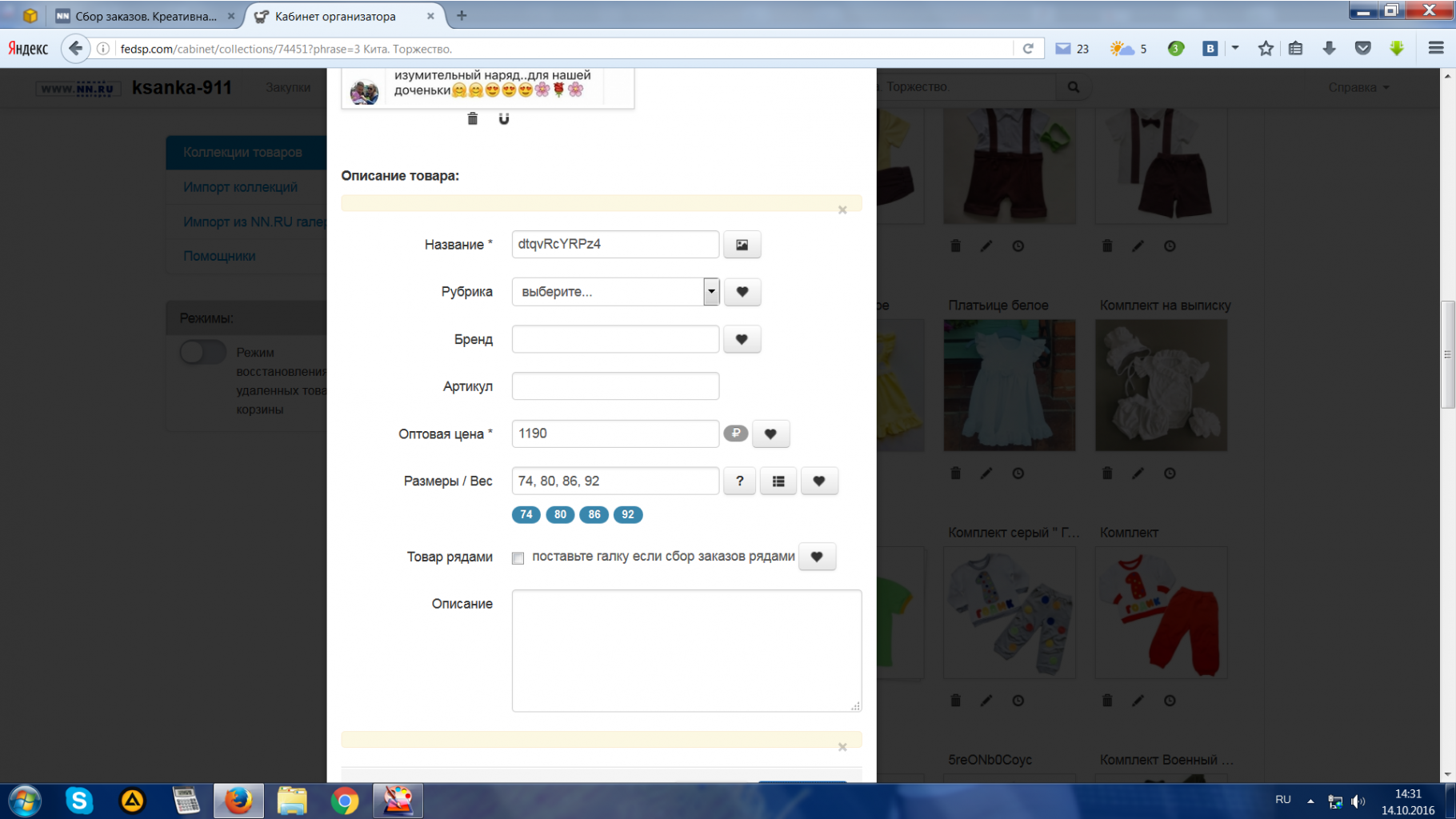Select the 'Кабинет организатора' browser tab
This screenshot has height=819, width=1456.
tap(346, 16)
